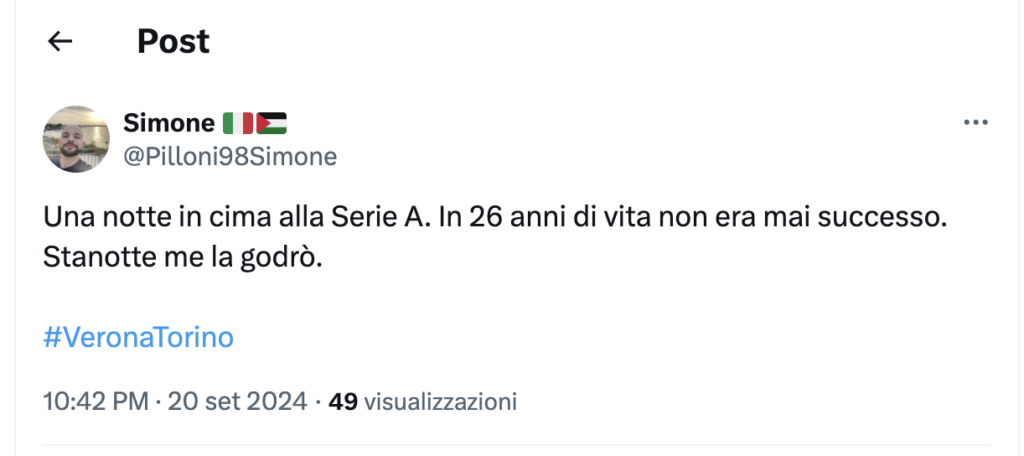Click the words 'Serie A' in the post
1024x456 pixels.
(388, 216)
